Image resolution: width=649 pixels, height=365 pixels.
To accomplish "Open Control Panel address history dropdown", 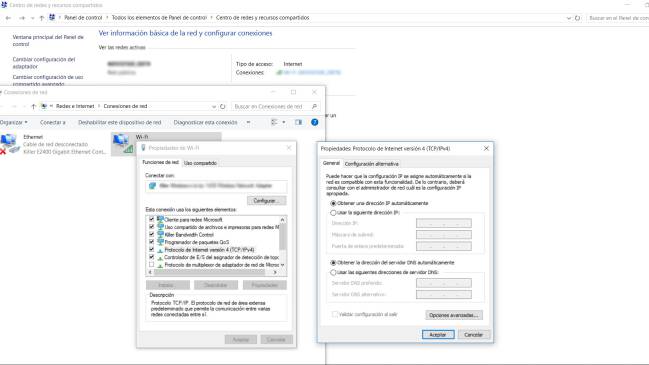I will [x=568, y=18].
